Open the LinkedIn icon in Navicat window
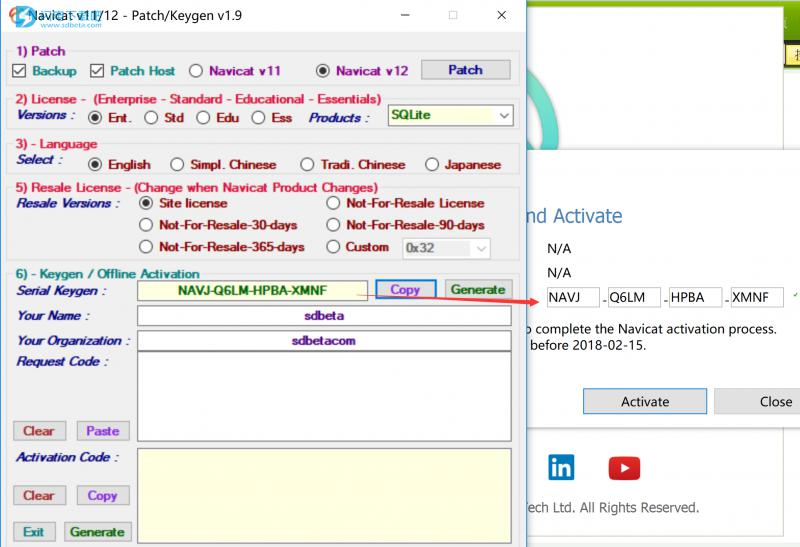Screen dimensions: 800x547 561,467
